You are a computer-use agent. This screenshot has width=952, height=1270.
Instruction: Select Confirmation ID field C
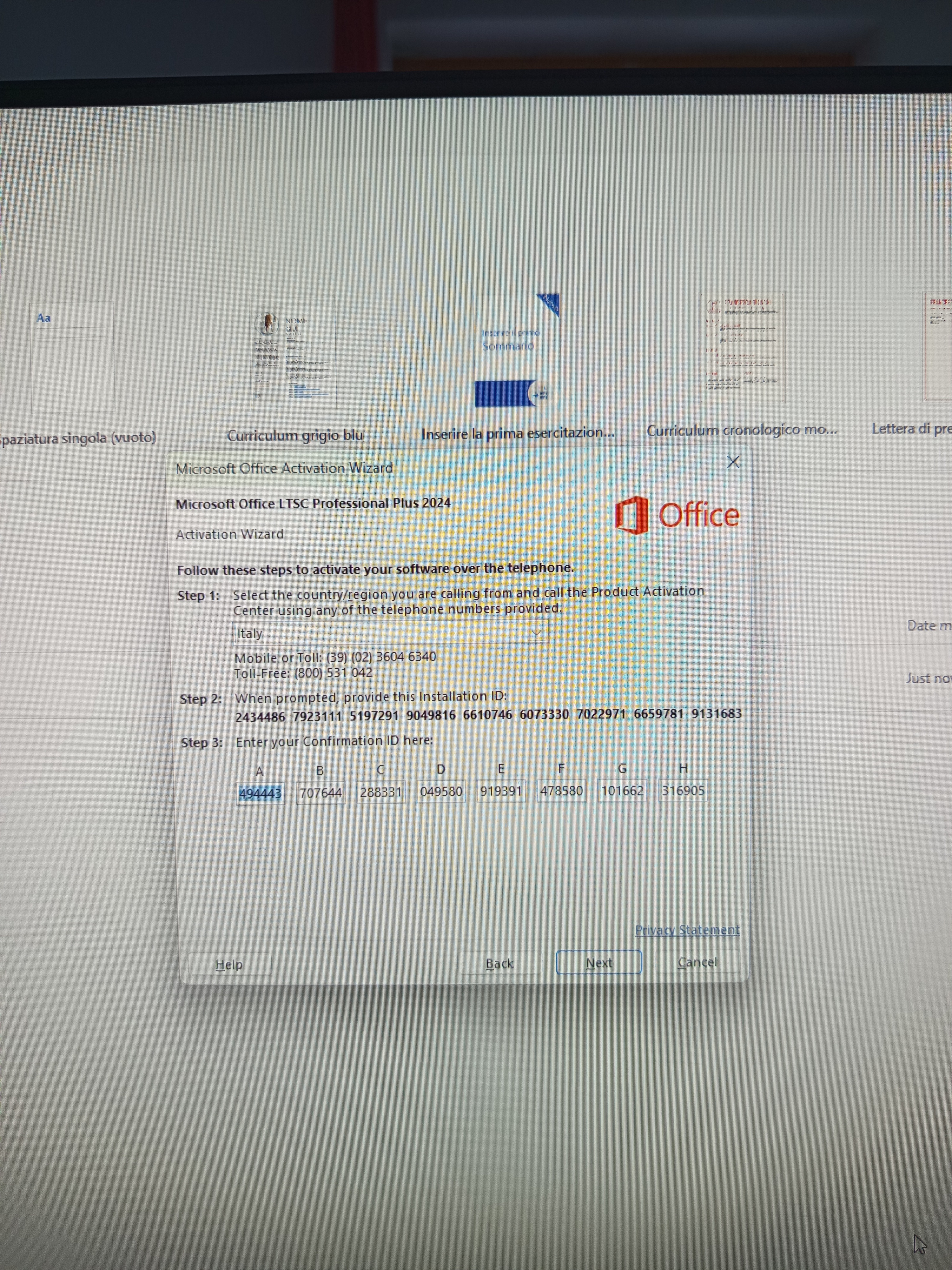click(380, 792)
